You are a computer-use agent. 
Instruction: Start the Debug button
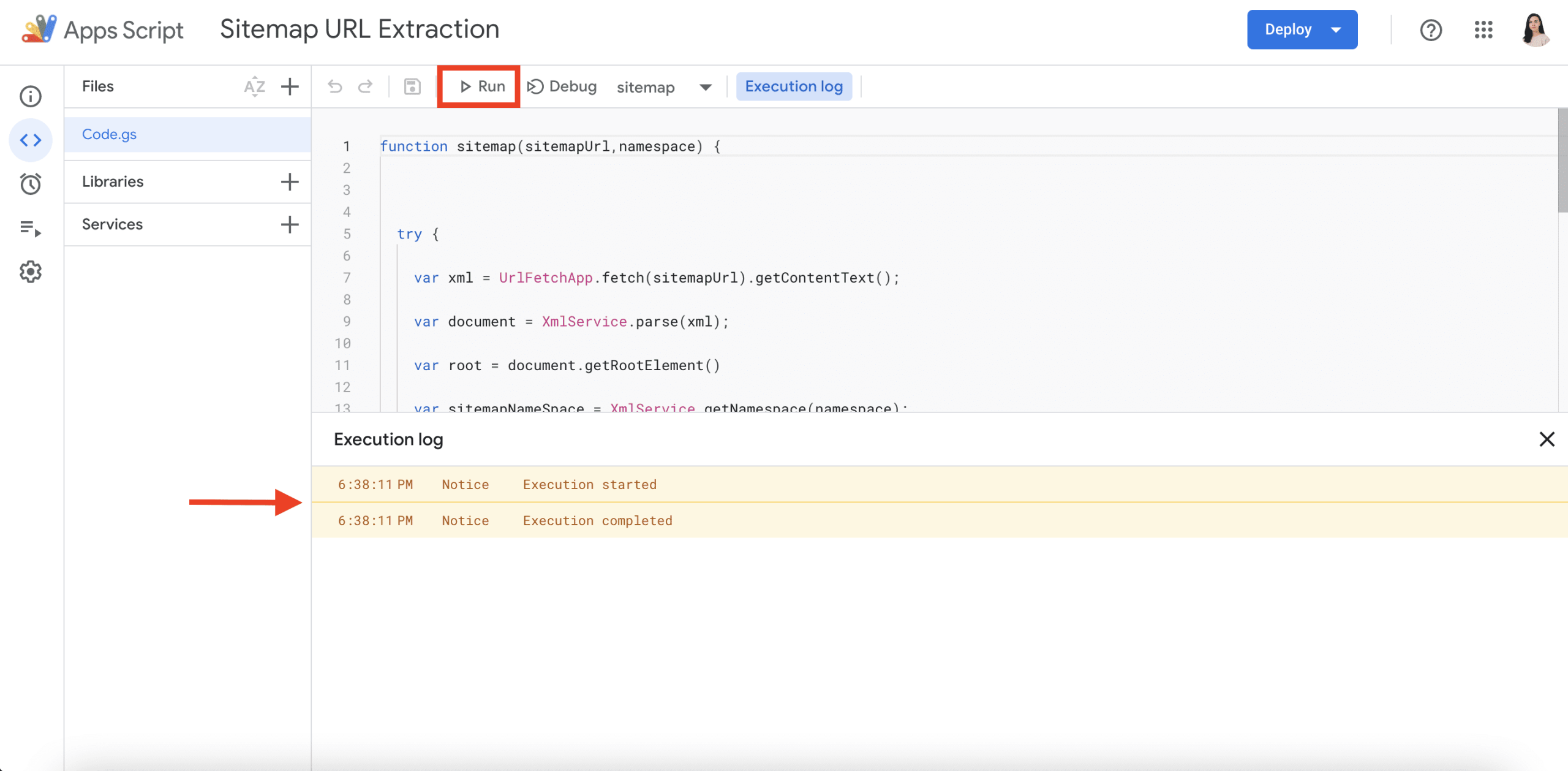click(x=562, y=86)
